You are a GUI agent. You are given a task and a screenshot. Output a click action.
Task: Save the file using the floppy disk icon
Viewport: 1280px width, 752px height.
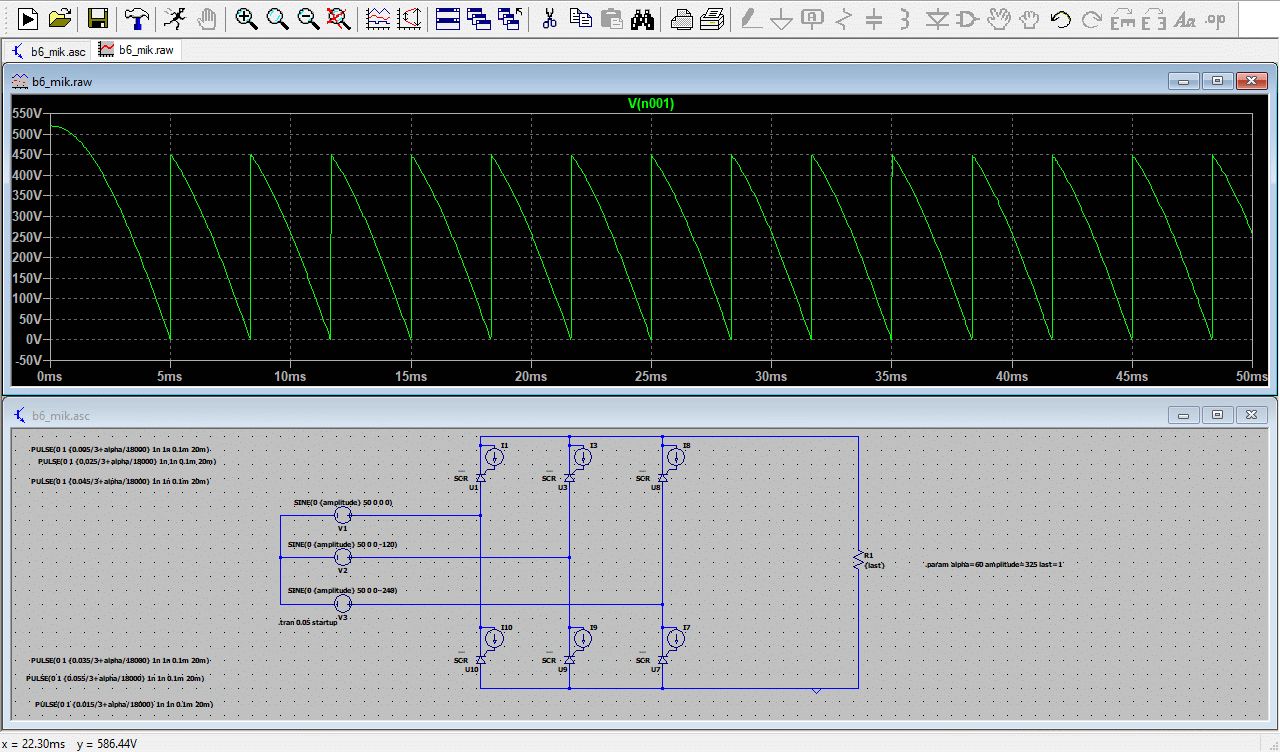(97, 18)
